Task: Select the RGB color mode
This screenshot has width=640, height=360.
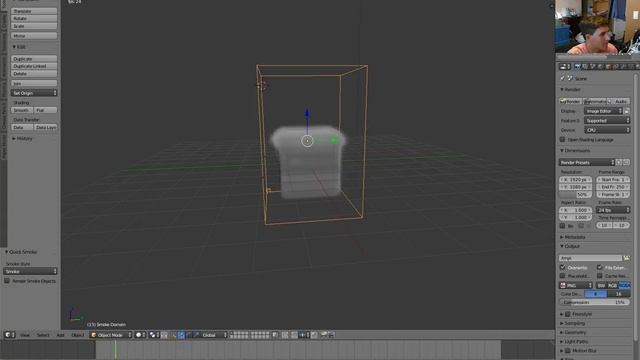Action: [612, 285]
